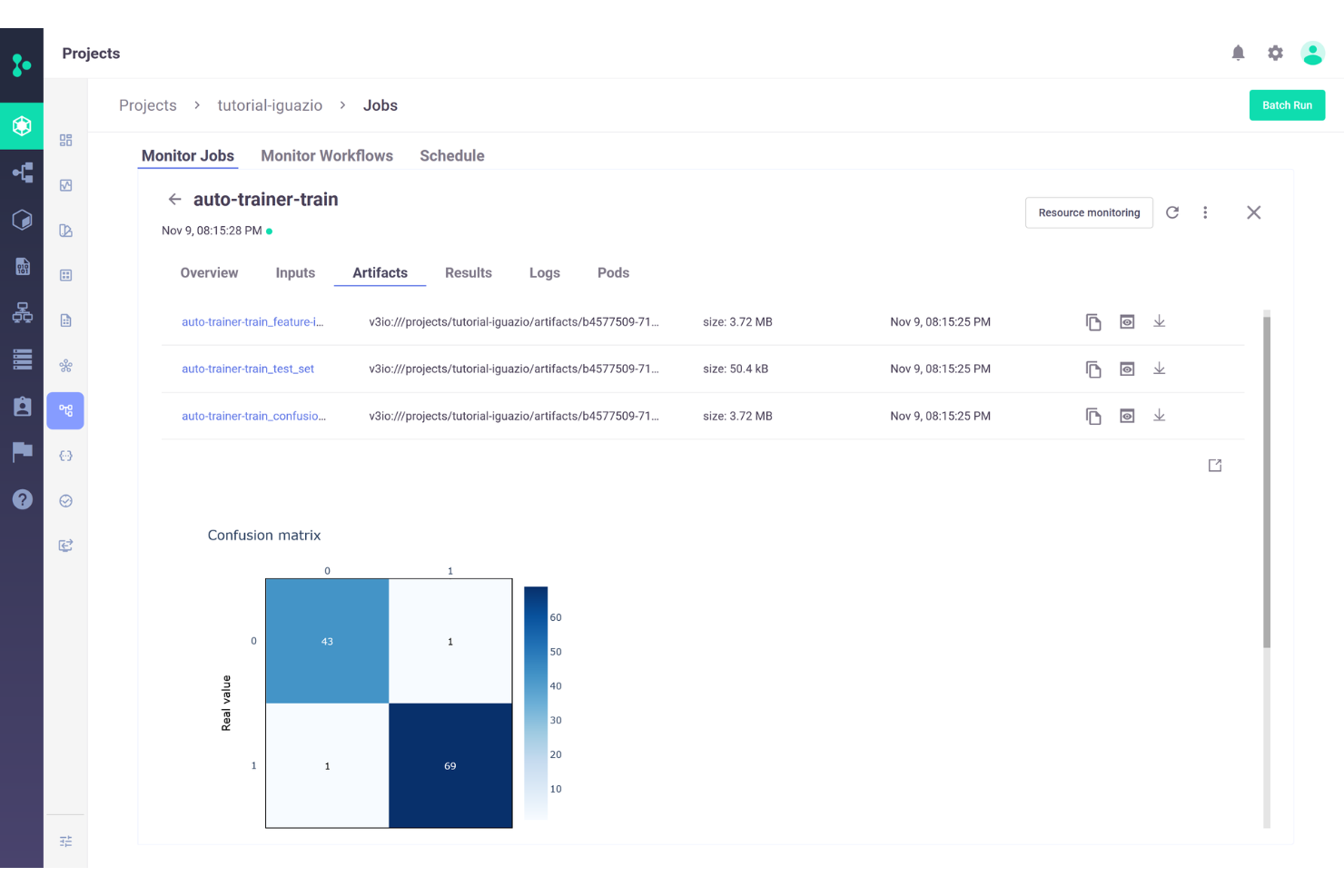Viewport: 1344px width, 896px height.
Task: Show the notifications bell
Action: pos(1238,53)
